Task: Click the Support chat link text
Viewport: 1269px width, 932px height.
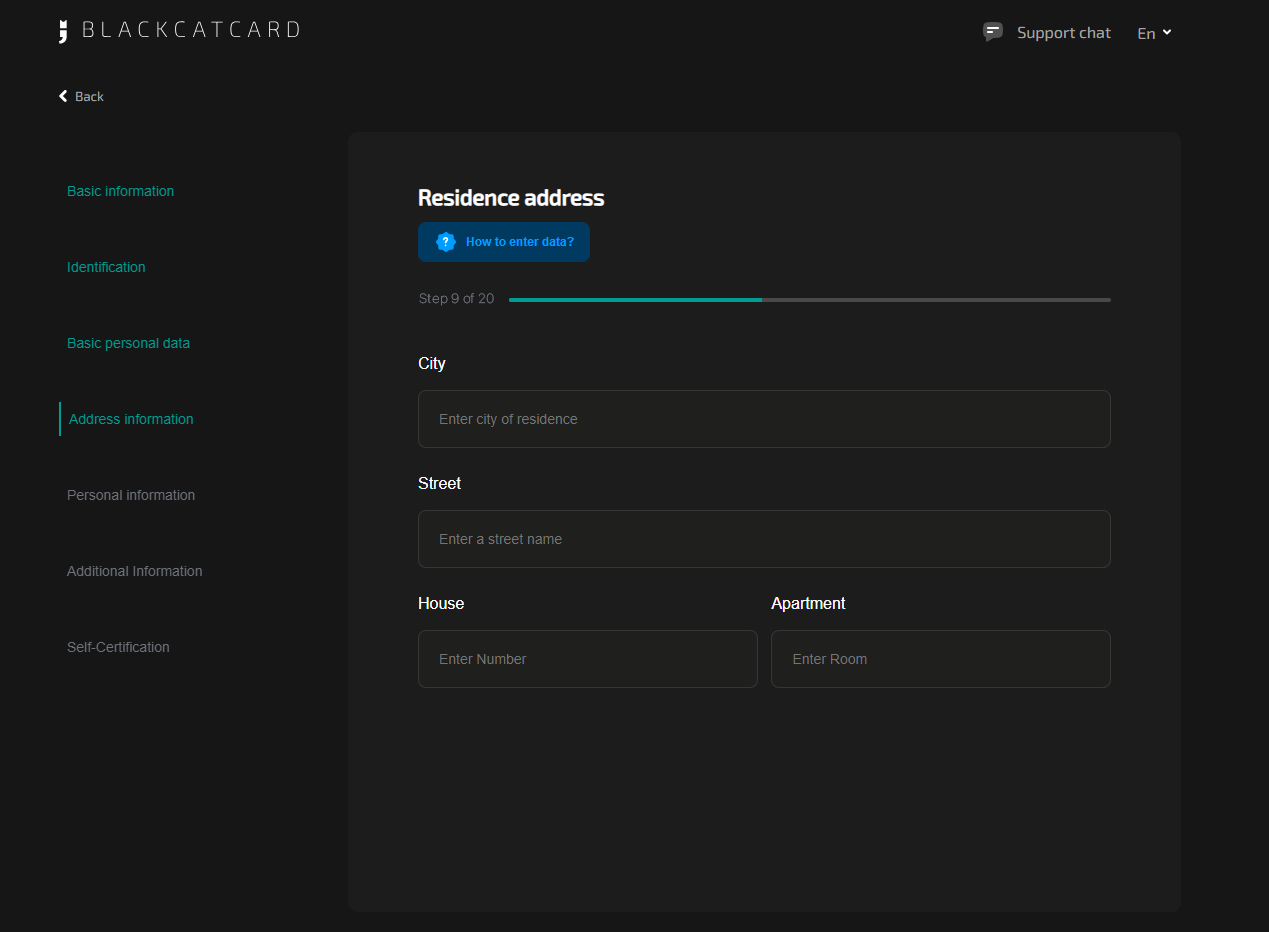Action: point(1064,33)
